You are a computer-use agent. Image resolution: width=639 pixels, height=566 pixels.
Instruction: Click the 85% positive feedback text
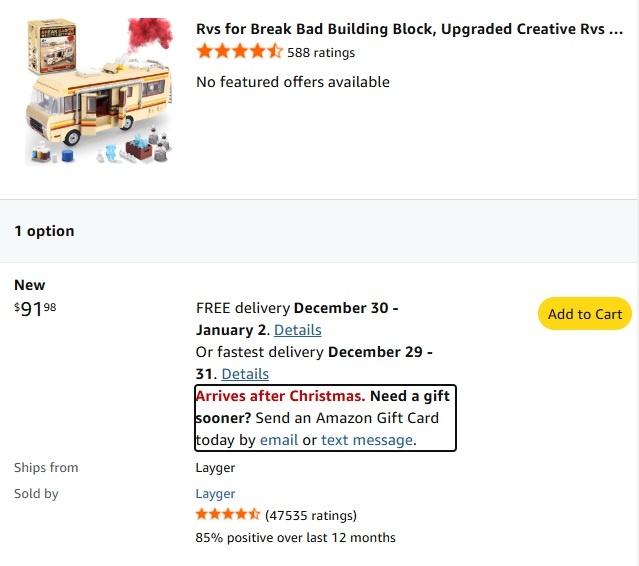tap(295, 538)
